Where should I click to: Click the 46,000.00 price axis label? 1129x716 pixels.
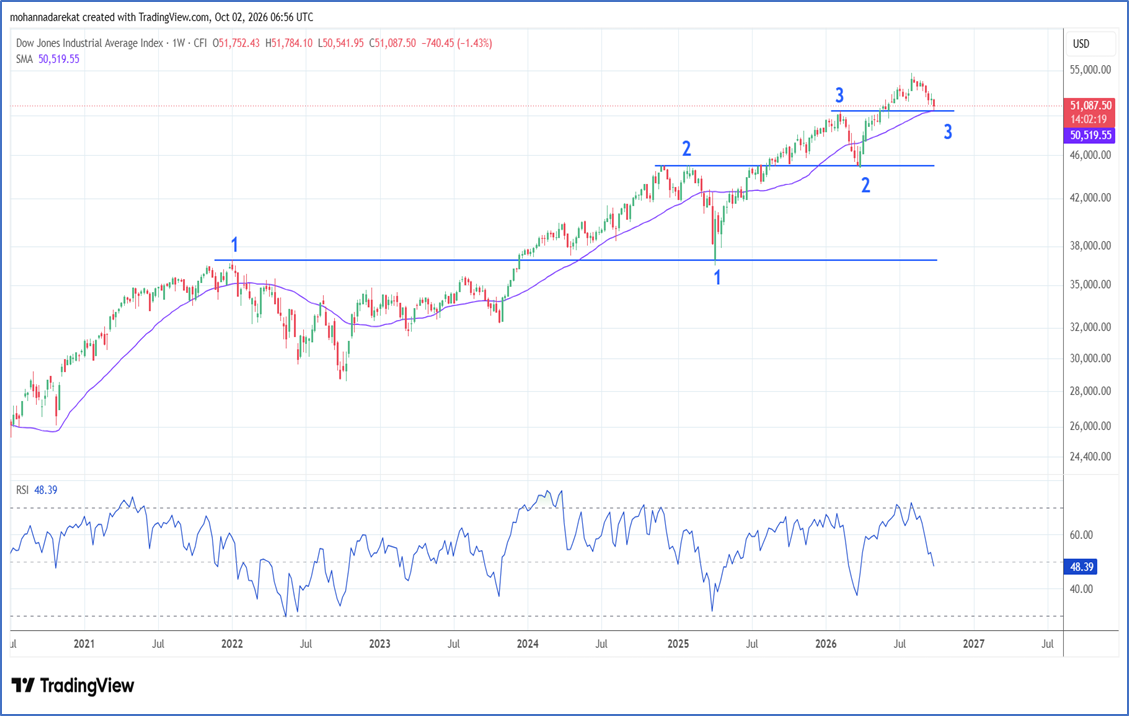[1090, 155]
